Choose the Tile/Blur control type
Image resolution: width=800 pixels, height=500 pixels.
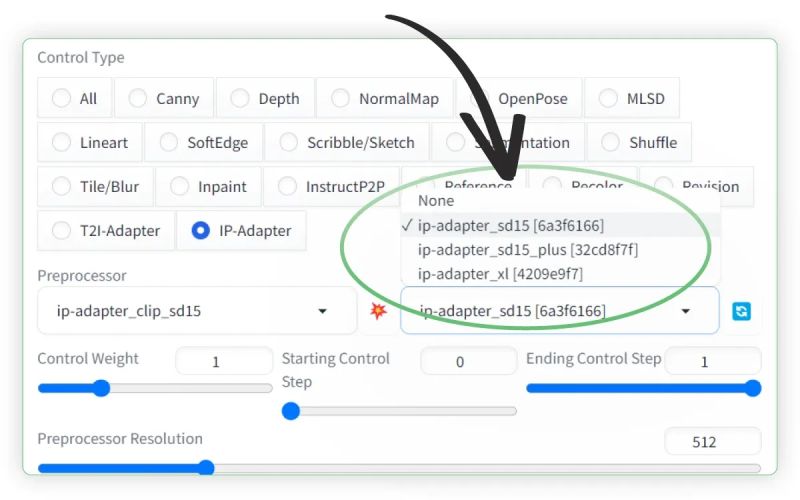pyautogui.click(x=95, y=186)
